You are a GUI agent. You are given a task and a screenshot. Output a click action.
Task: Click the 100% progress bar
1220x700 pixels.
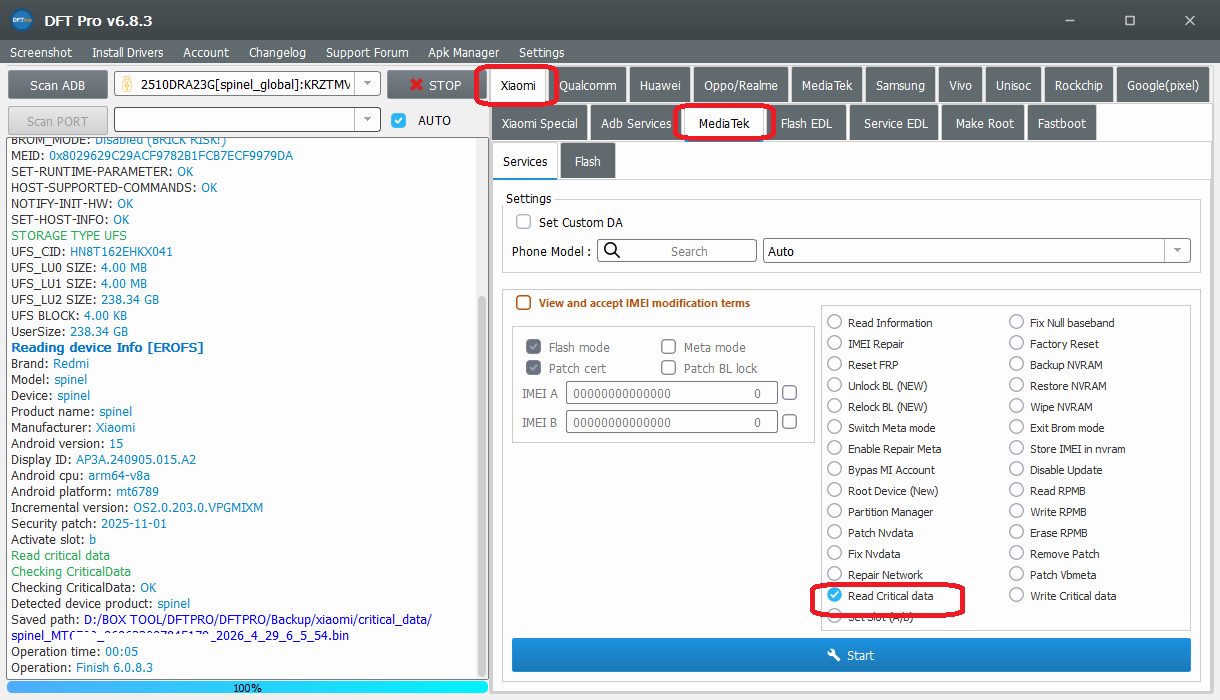tap(247, 687)
